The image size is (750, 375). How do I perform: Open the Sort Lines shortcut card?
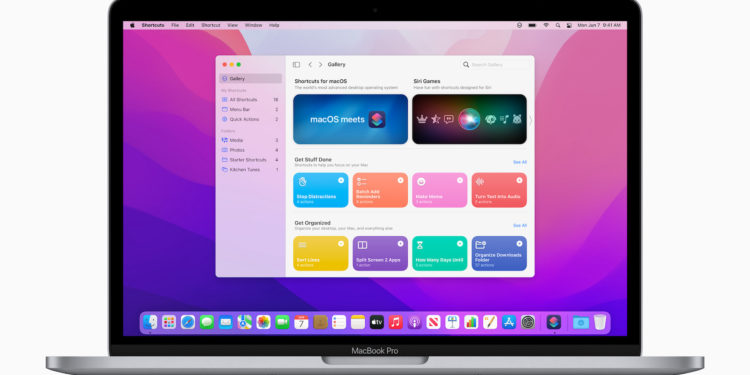point(321,253)
